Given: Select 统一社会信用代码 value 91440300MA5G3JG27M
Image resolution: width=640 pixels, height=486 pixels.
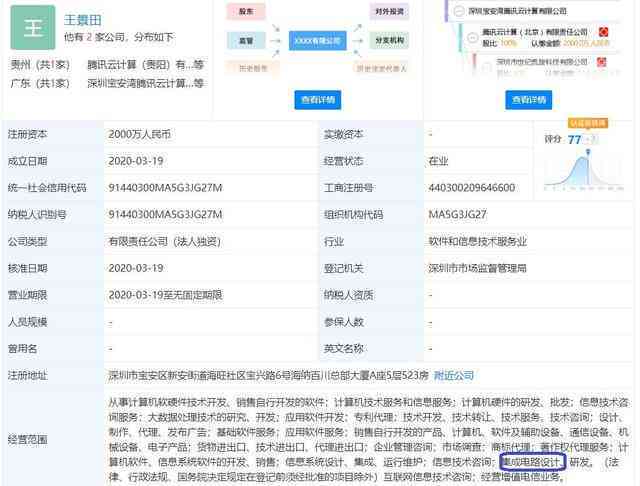Looking at the screenshot, I should pyautogui.click(x=165, y=188).
